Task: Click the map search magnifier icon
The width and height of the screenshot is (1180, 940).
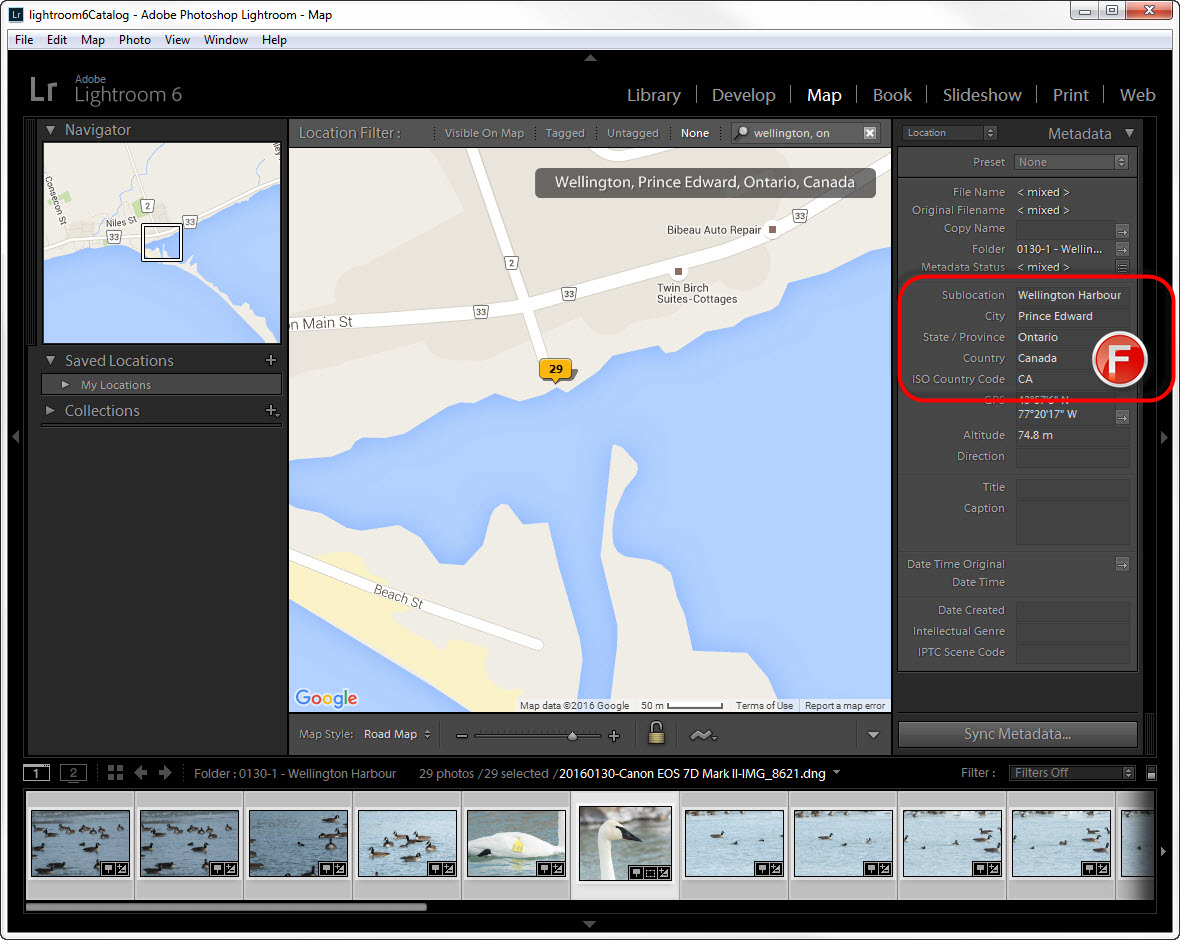Action: [x=742, y=132]
